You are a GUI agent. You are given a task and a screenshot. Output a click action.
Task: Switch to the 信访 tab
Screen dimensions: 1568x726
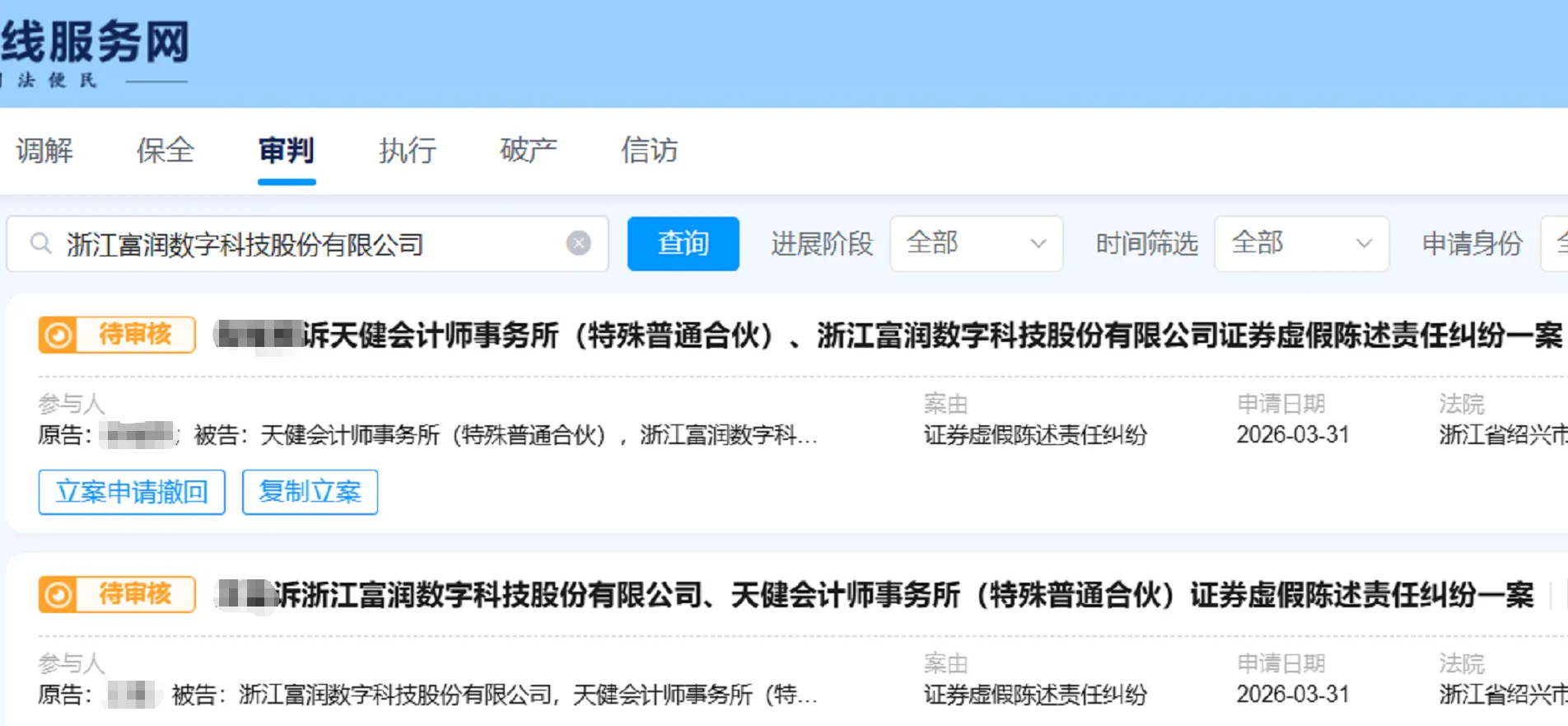coord(650,151)
